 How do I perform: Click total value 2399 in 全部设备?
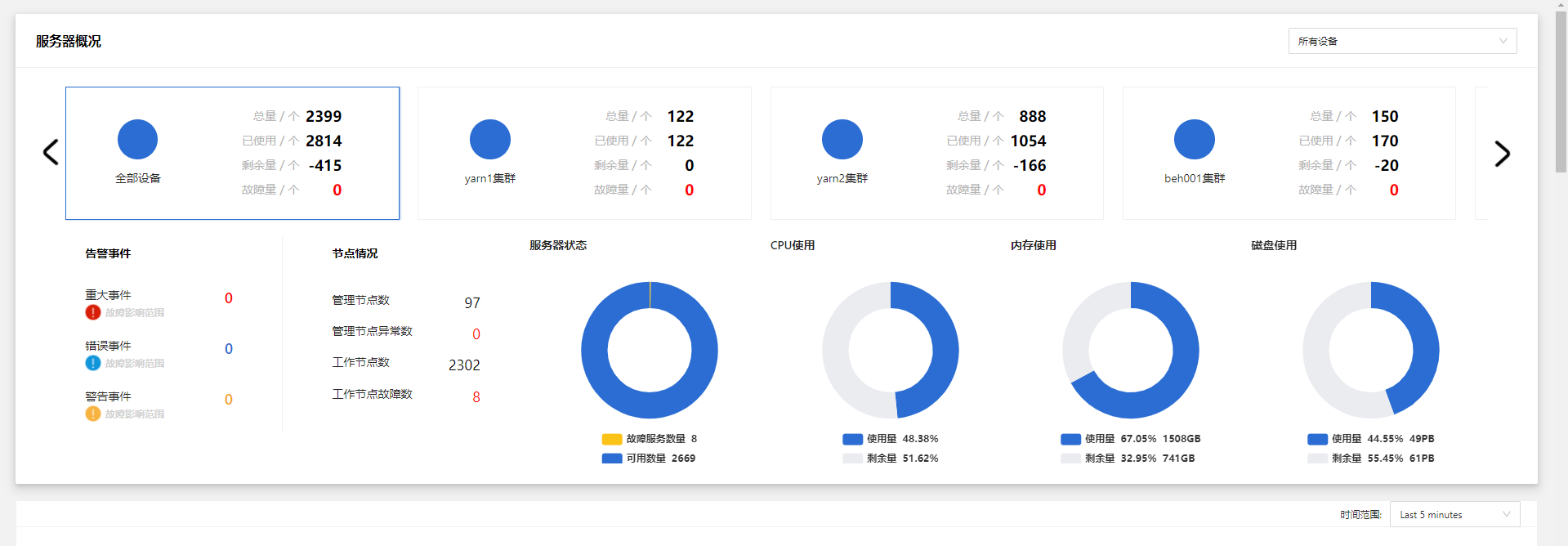point(324,116)
